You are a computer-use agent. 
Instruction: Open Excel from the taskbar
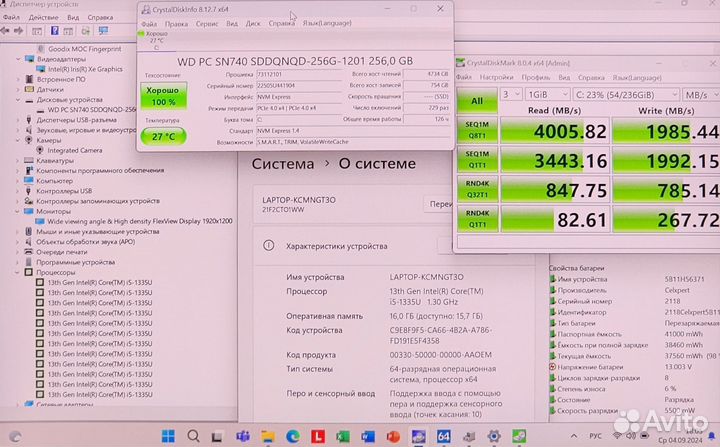pos(343,436)
